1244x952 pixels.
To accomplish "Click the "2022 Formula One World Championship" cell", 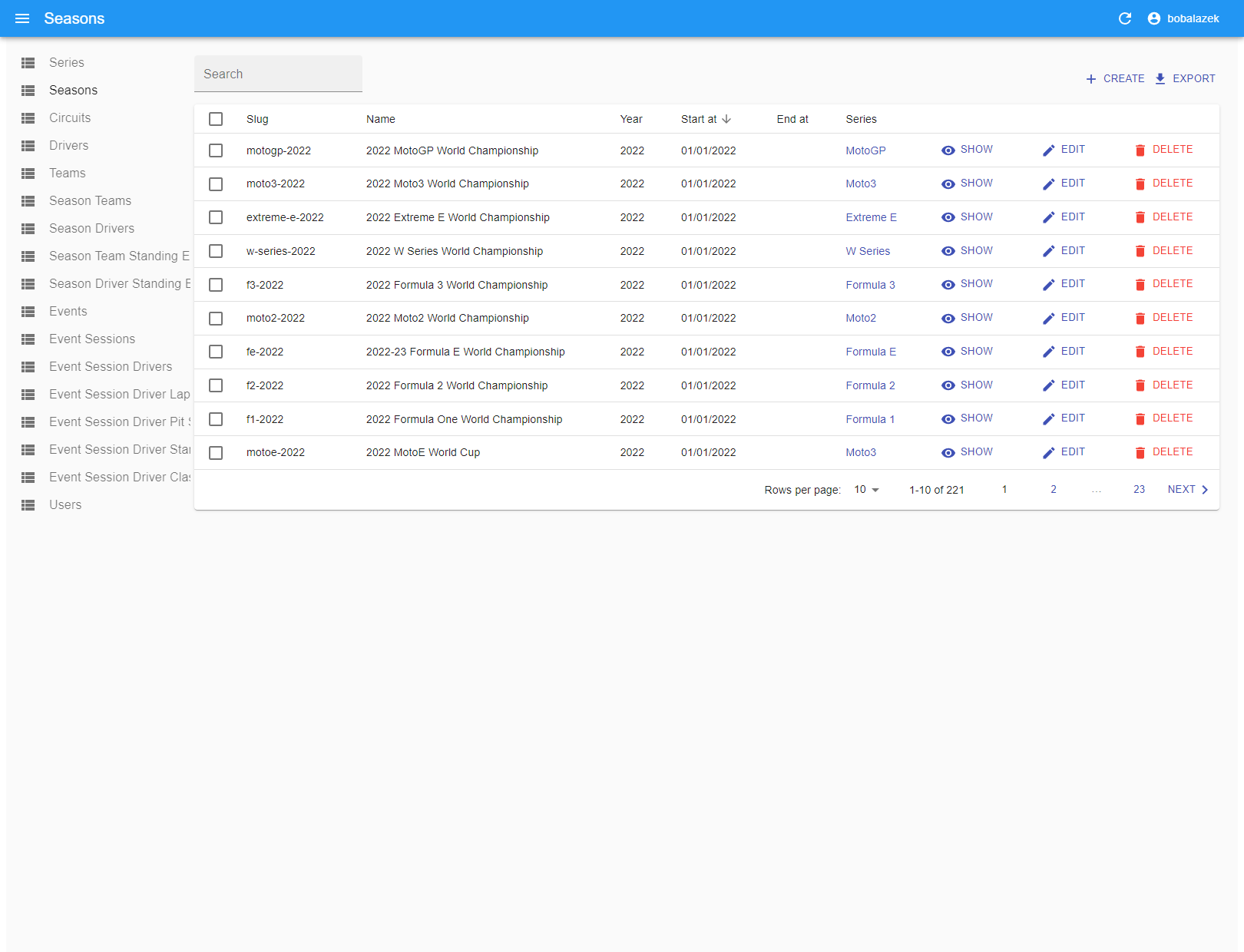I will click(x=464, y=419).
